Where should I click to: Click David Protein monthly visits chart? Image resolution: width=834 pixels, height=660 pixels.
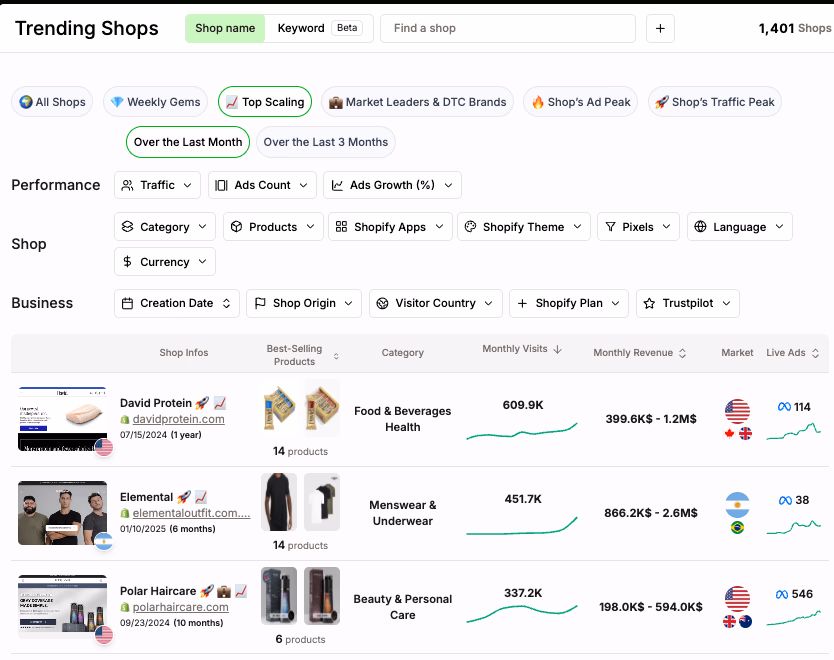(x=522, y=432)
